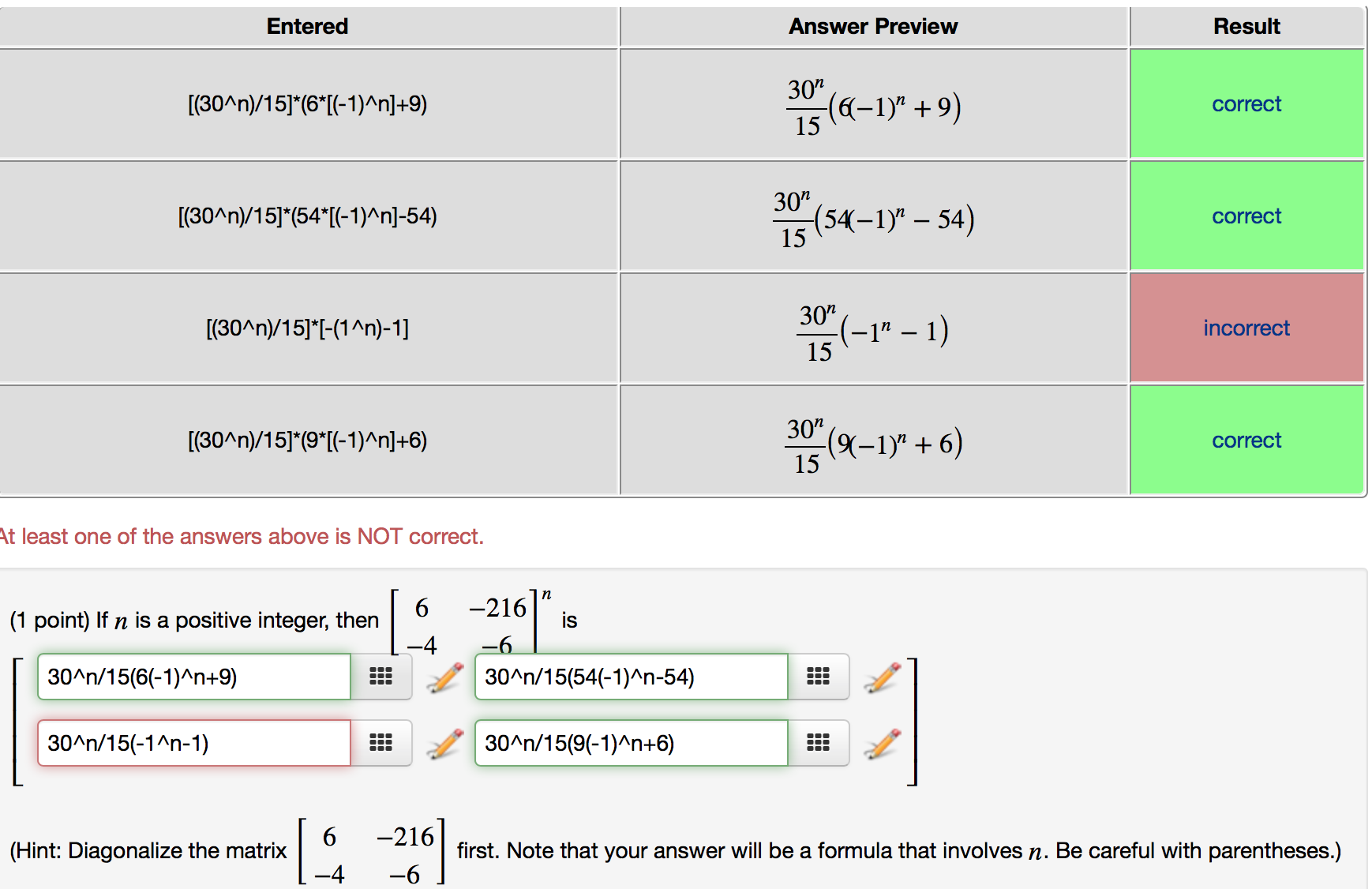Focus the input containing 30^n/15(9(-1)^n+6)
Viewport: 1372px width, 889px height.
click(x=632, y=743)
